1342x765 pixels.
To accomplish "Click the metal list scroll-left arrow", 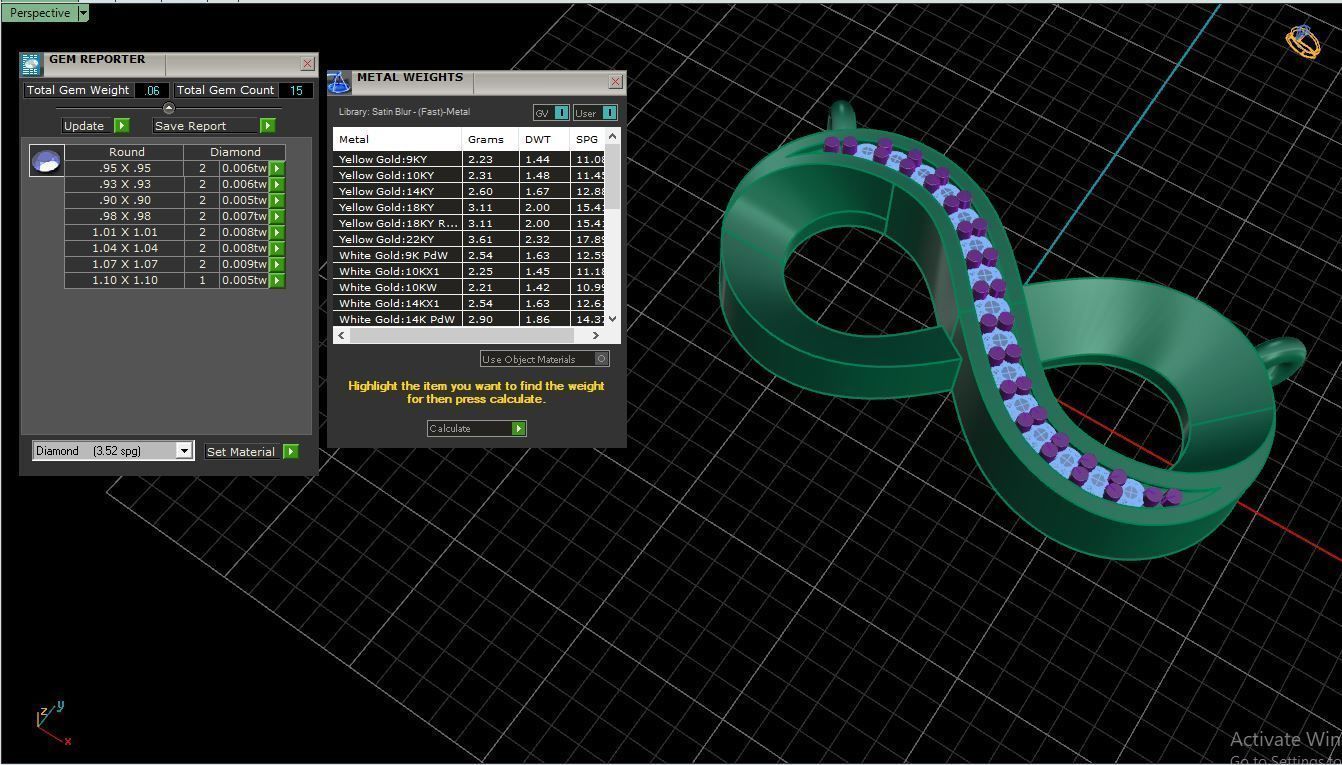I will point(341,335).
